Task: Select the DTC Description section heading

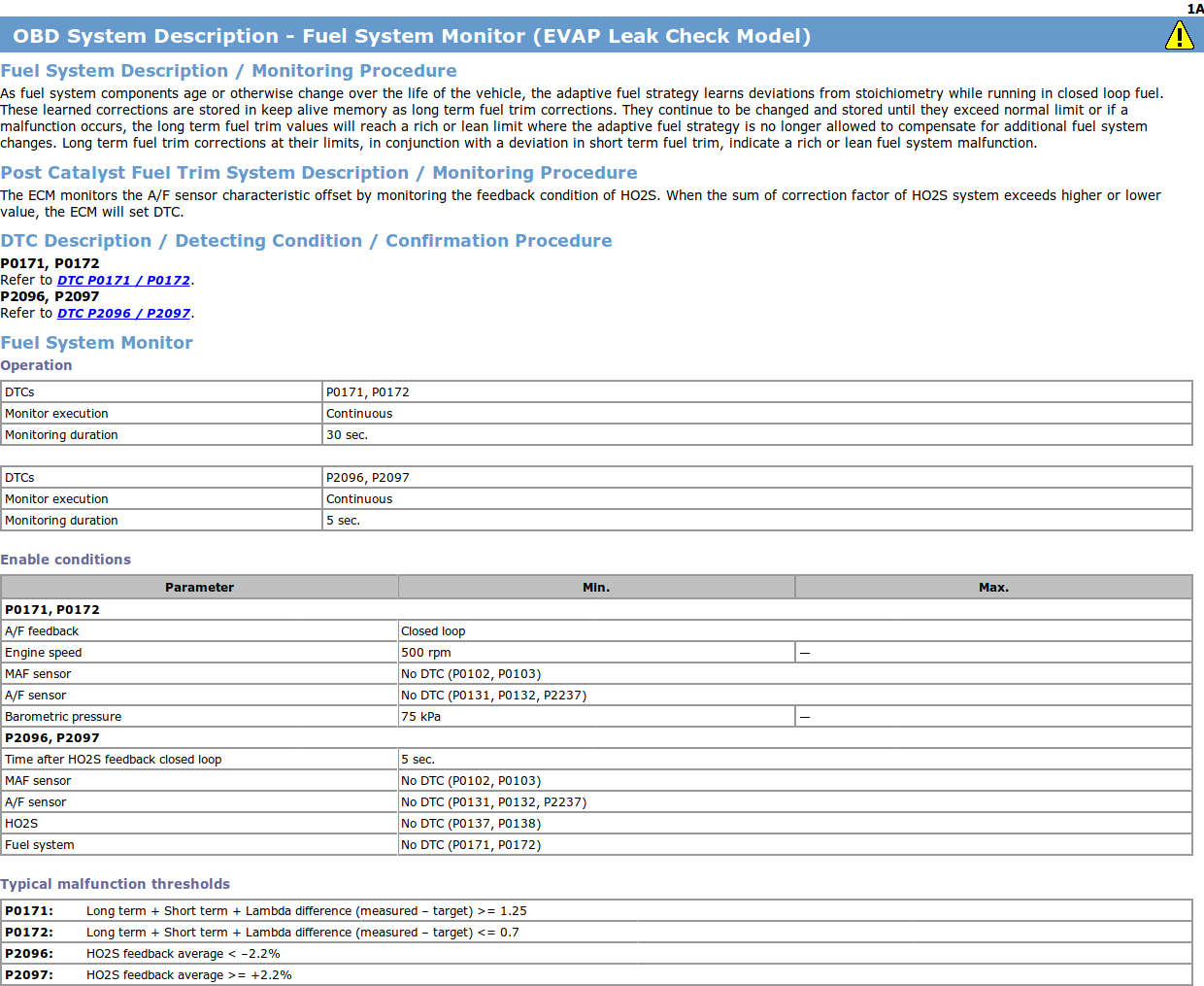Action: (x=306, y=241)
